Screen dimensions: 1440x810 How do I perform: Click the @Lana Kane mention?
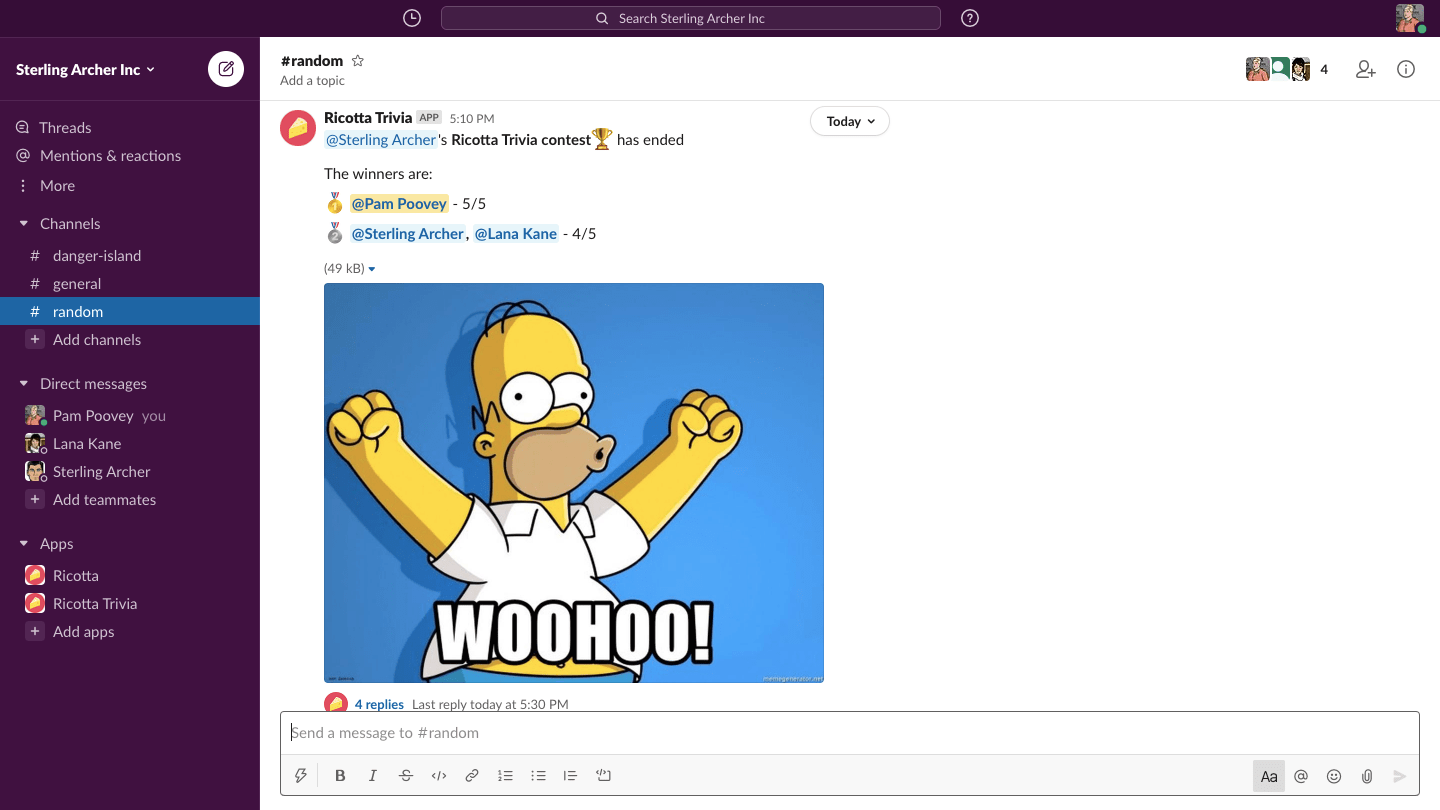pyautogui.click(x=516, y=234)
